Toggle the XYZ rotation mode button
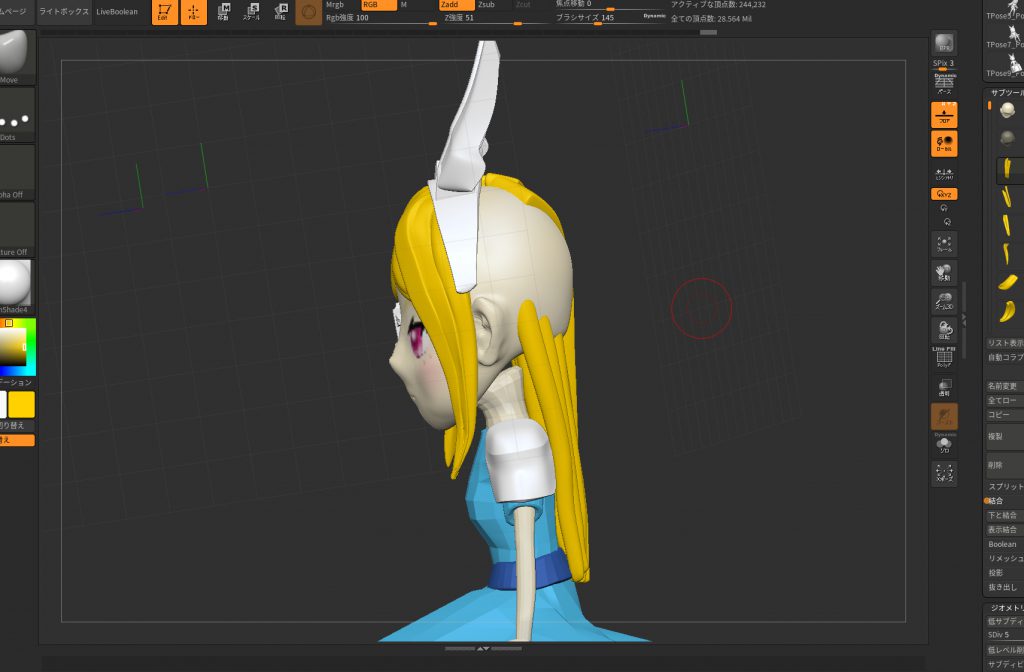The width and height of the screenshot is (1024, 672). [x=944, y=194]
